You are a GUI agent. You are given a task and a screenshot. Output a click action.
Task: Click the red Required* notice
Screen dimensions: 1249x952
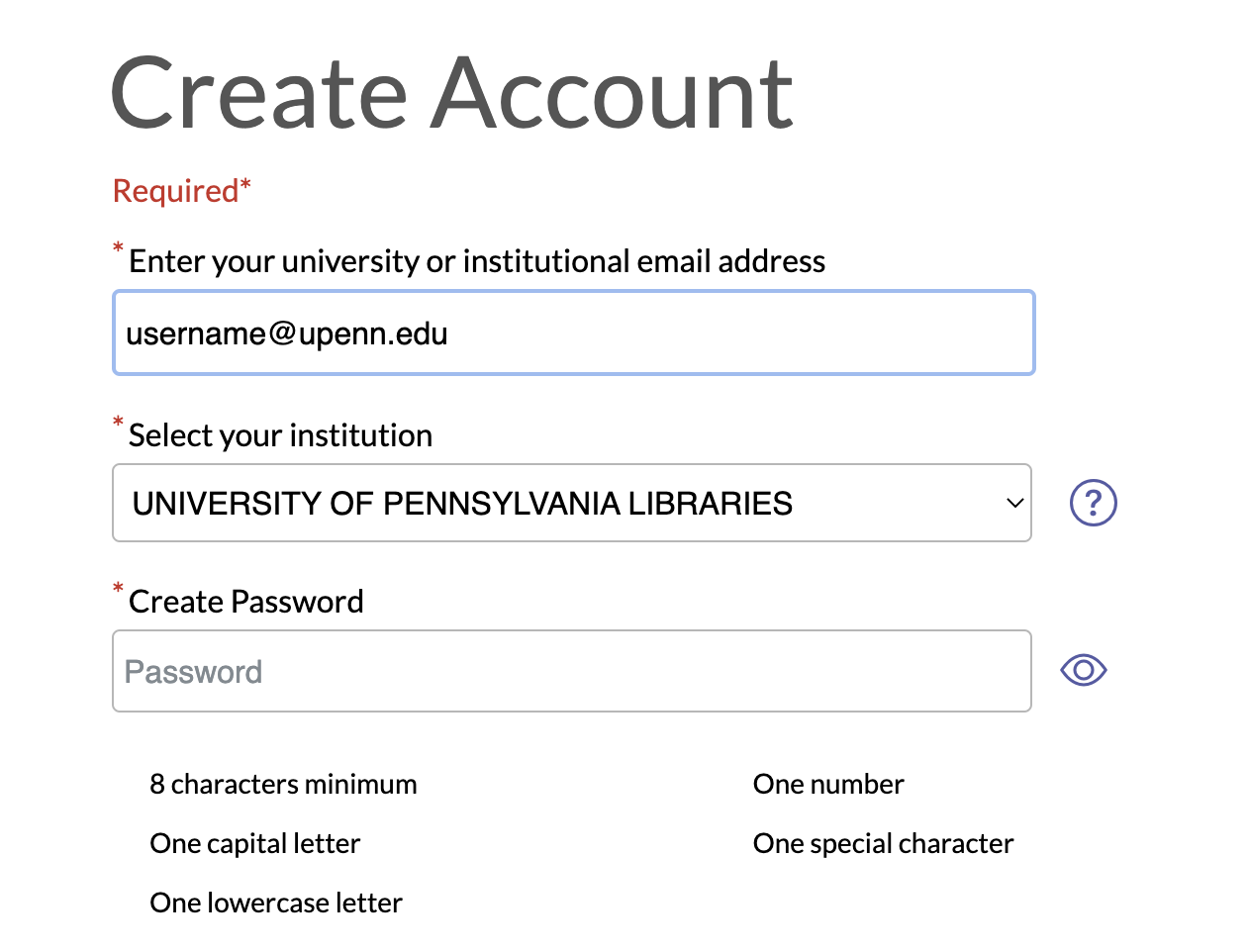pos(182,190)
